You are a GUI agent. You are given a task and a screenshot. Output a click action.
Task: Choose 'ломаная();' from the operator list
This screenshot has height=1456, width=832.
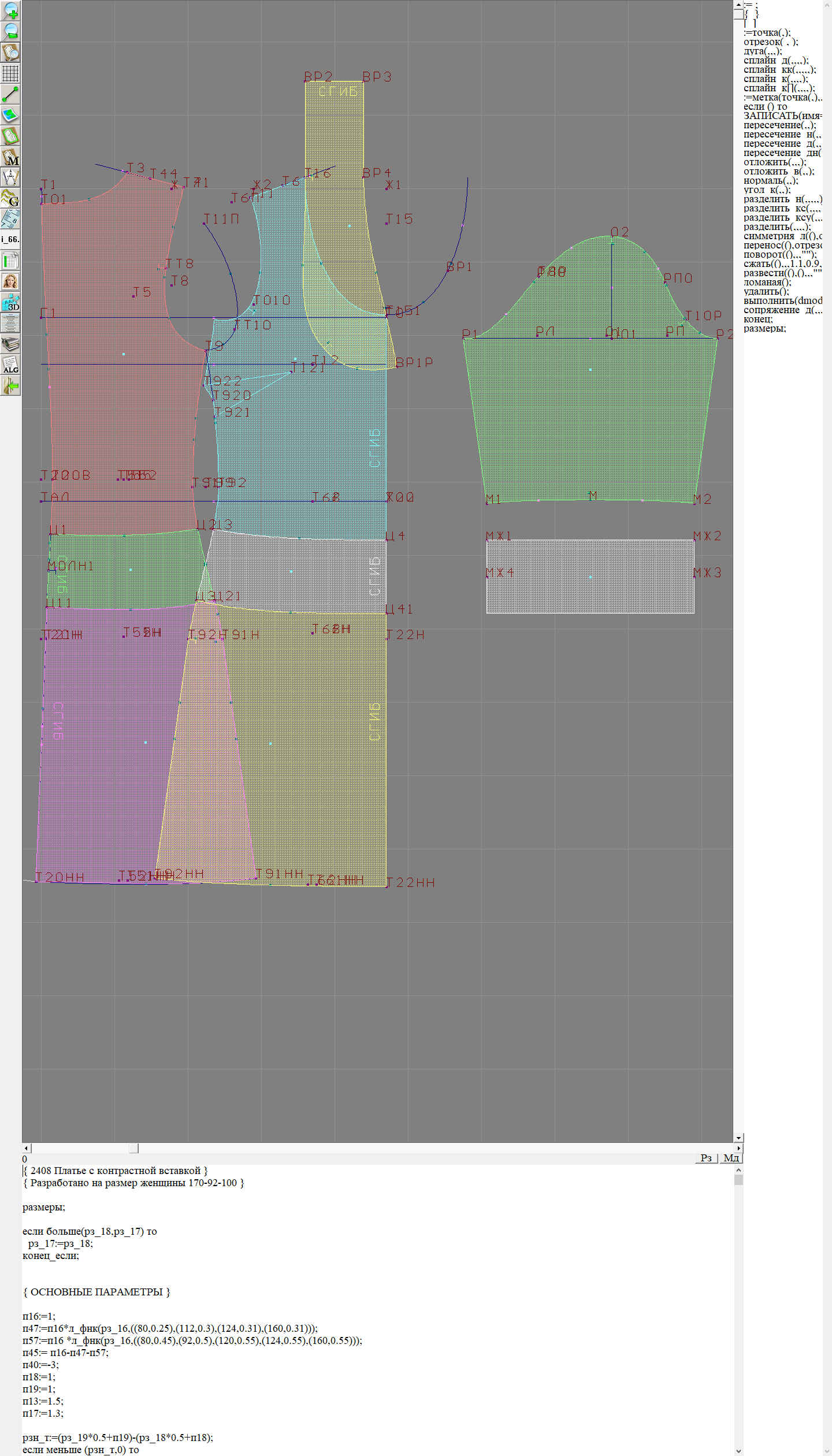coord(767,283)
